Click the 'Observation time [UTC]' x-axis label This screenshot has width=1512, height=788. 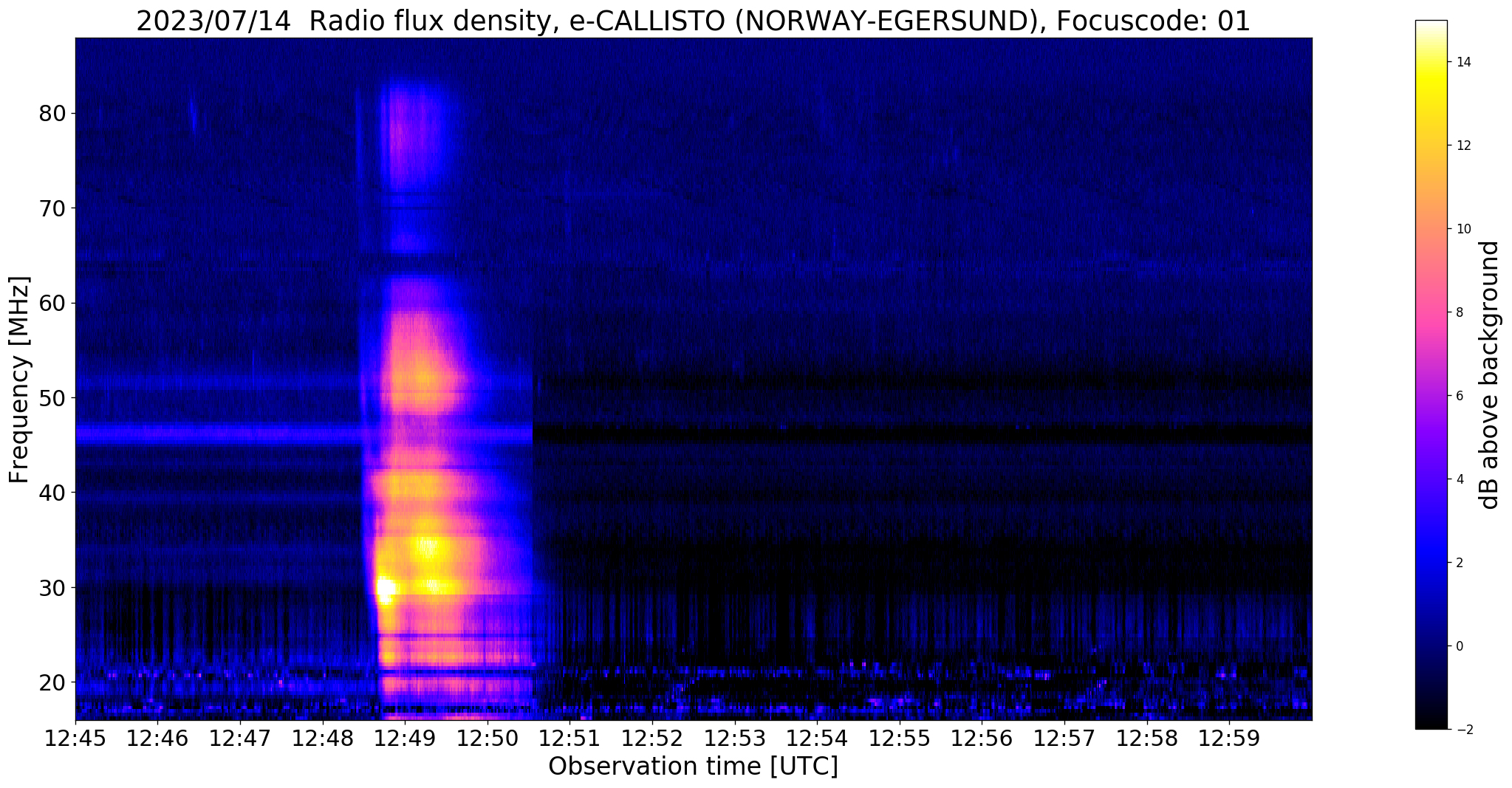693,766
